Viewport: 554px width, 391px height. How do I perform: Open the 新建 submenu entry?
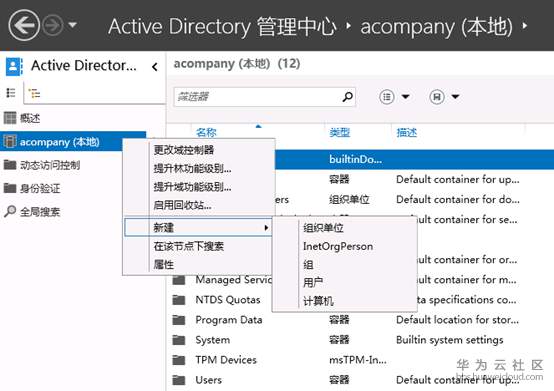point(199,227)
